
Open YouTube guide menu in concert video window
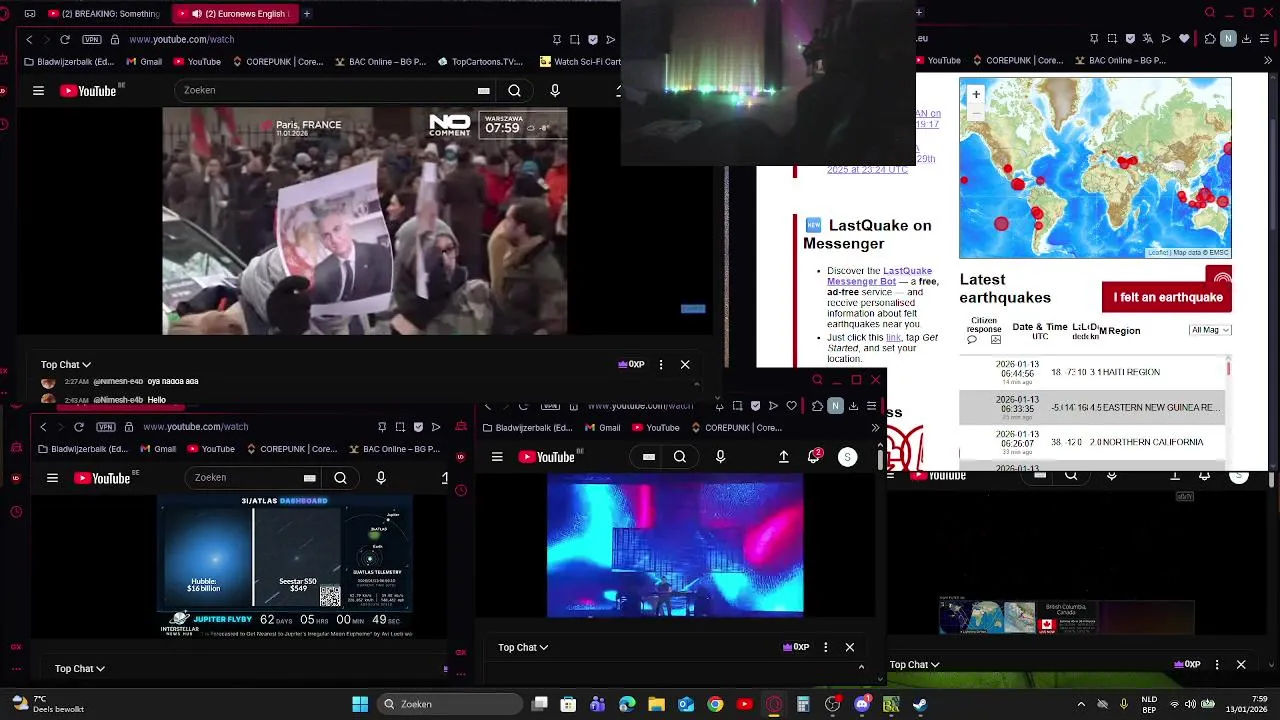tap(497, 457)
